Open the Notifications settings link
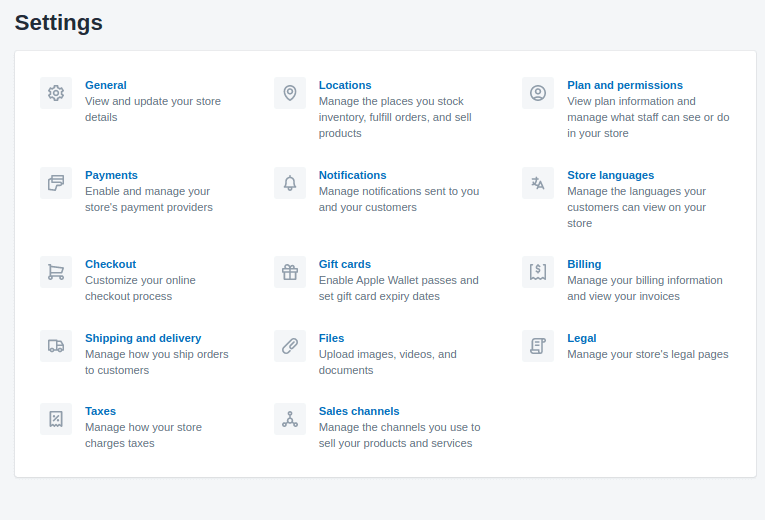Image resolution: width=765 pixels, height=520 pixels. [352, 175]
